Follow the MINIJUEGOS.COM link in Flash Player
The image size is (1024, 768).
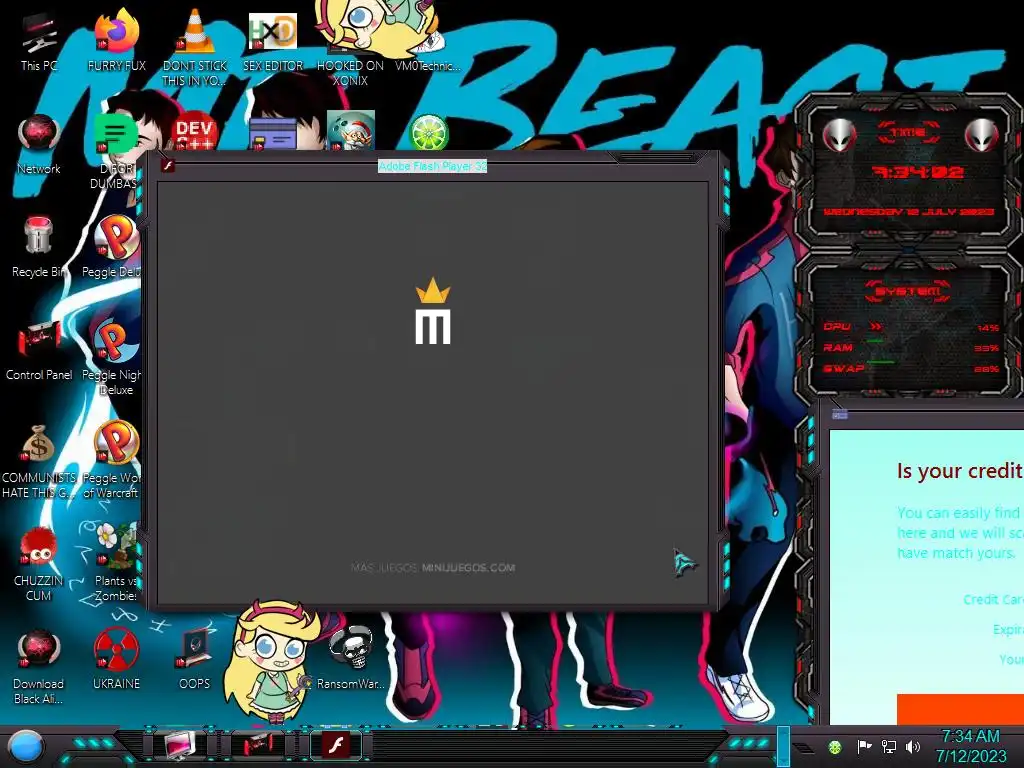click(x=468, y=568)
